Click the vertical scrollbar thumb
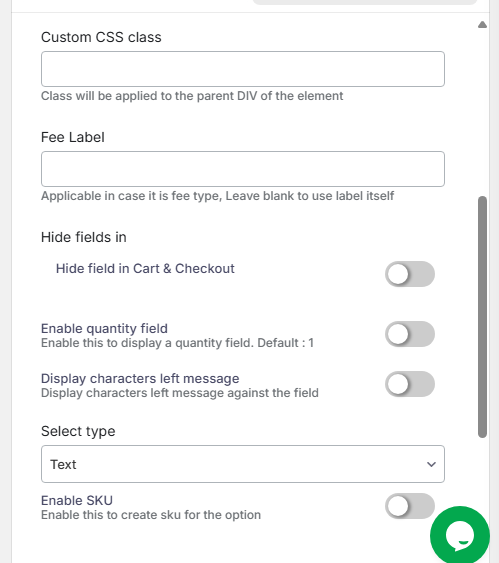The image size is (499, 563). [x=482, y=317]
